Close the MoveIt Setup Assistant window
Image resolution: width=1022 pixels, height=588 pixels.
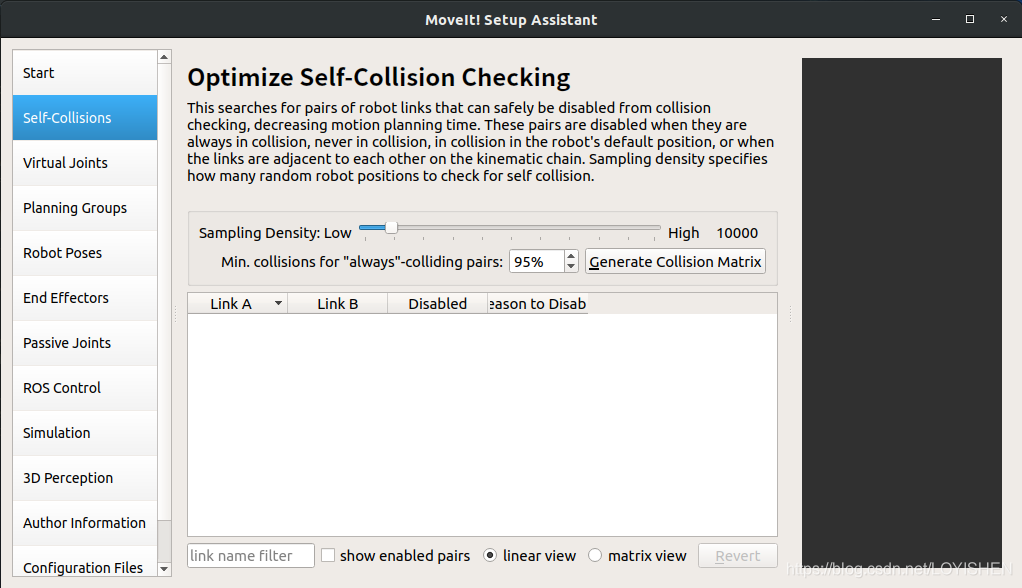[x=1004, y=20]
